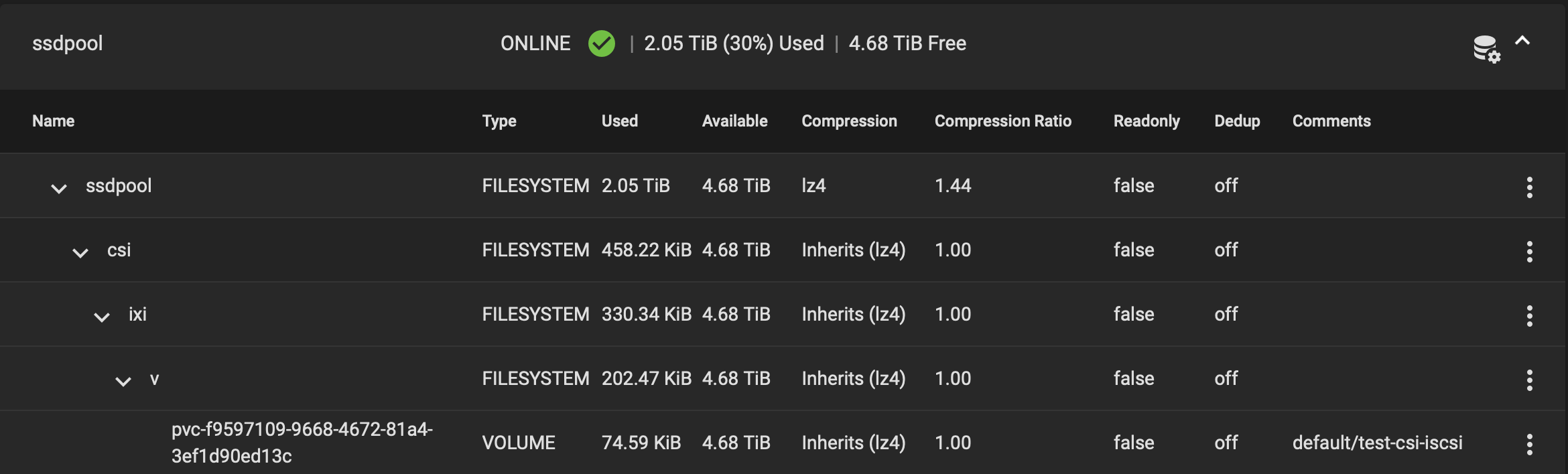This screenshot has width=1568, height=474.
Task: Collapse the ixi dataset tree node
Action: coord(102,317)
